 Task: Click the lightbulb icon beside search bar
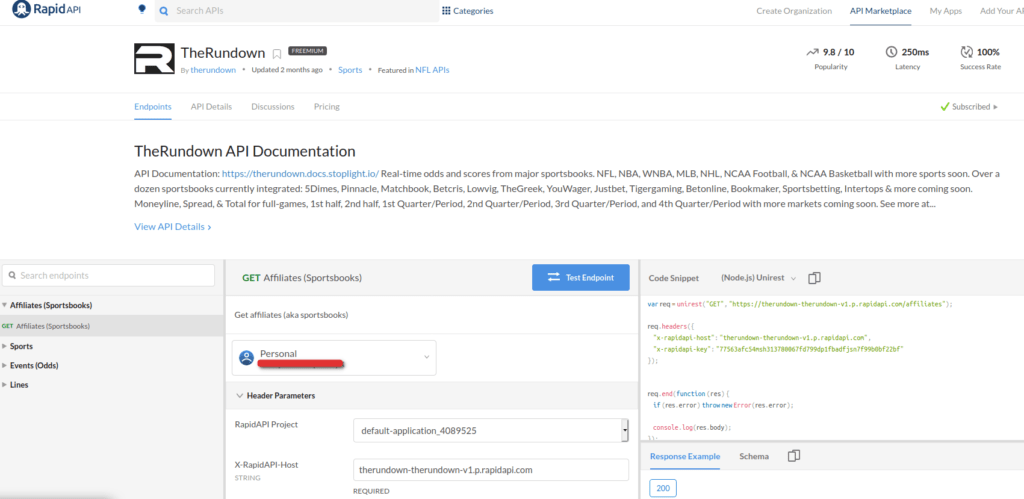tap(142, 9)
